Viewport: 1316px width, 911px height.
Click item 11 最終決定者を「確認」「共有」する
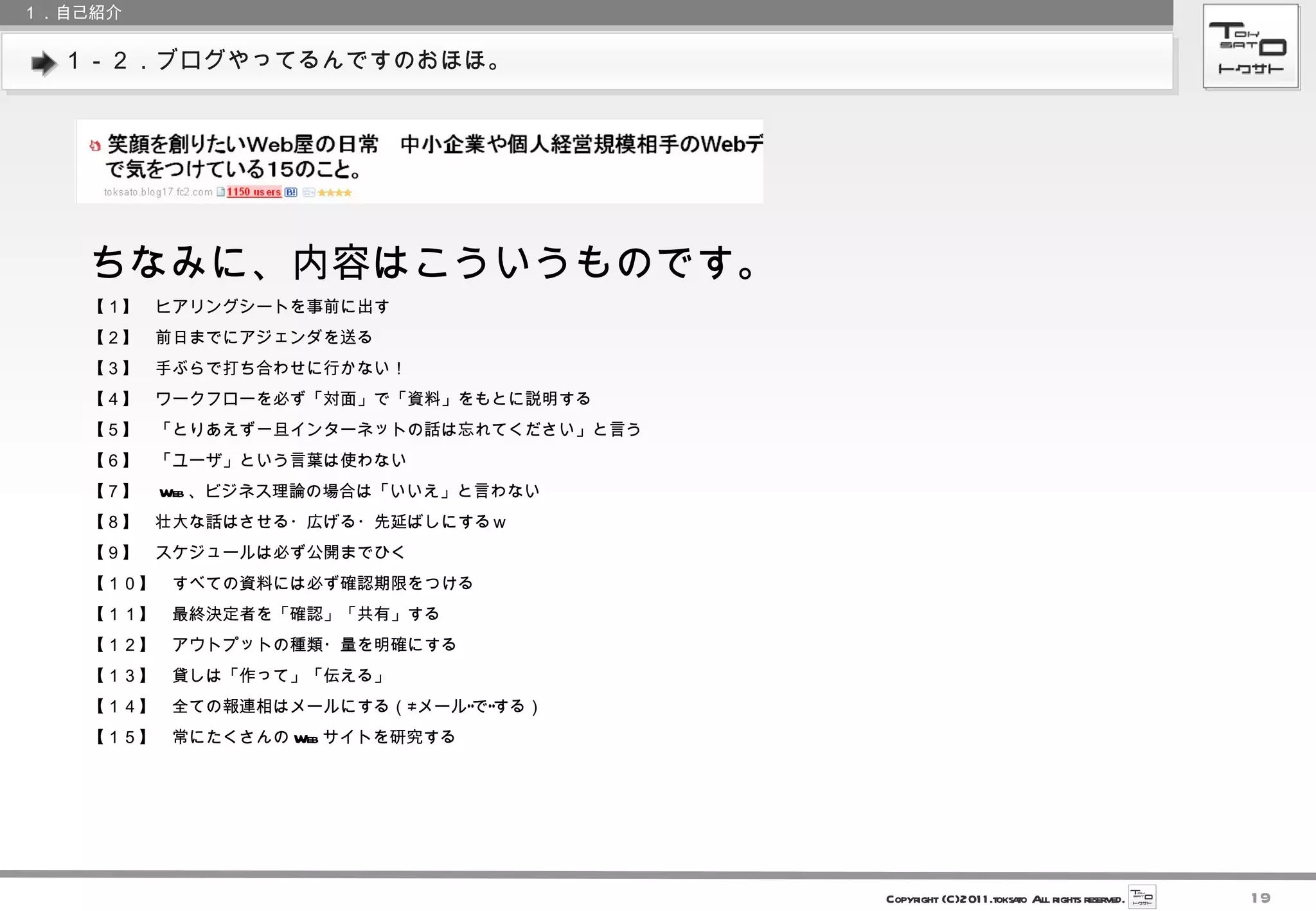pos(267,614)
